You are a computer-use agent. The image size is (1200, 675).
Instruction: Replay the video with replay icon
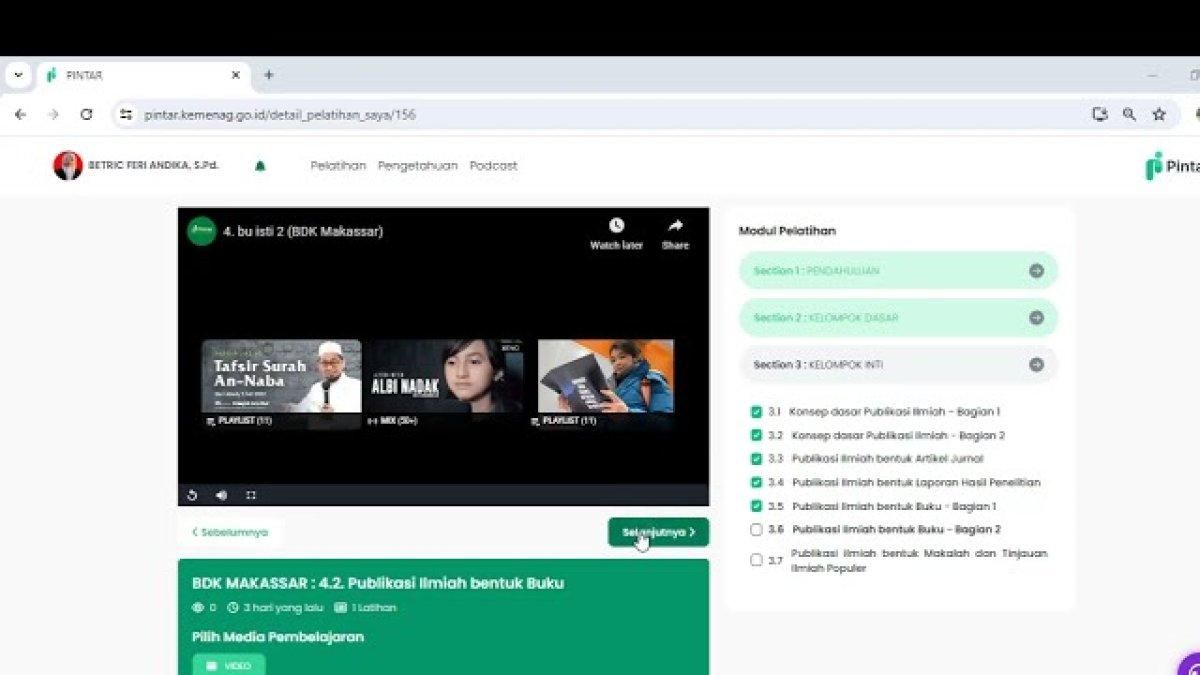(192, 495)
